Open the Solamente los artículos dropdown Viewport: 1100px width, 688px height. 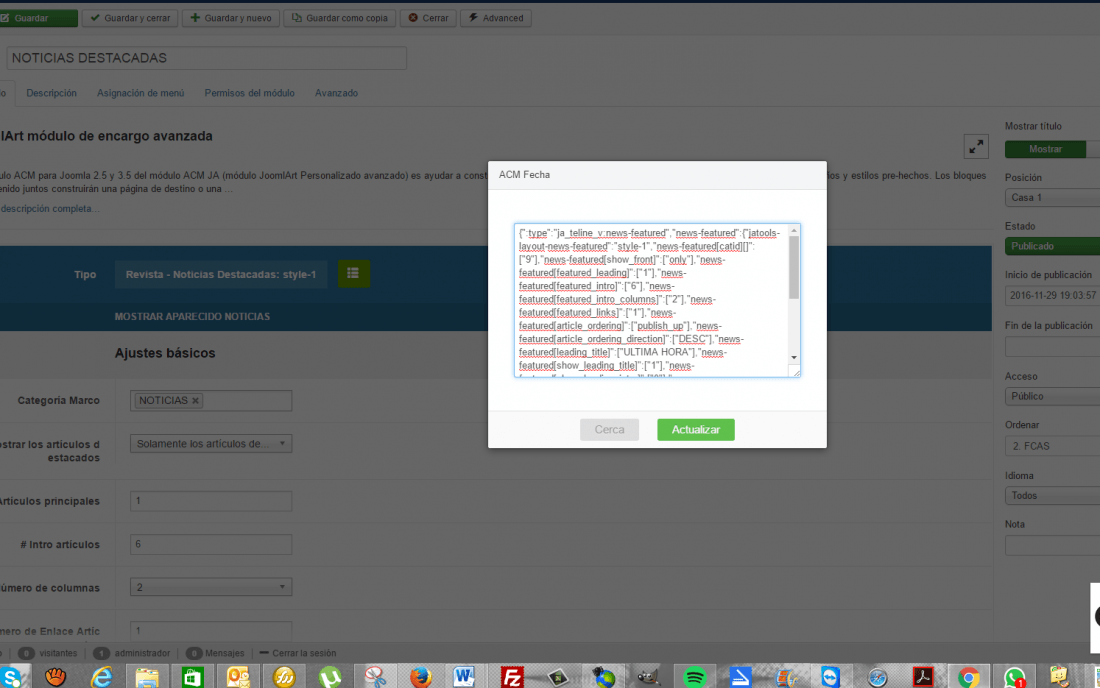pyautogui.click(x=211, y=443)
